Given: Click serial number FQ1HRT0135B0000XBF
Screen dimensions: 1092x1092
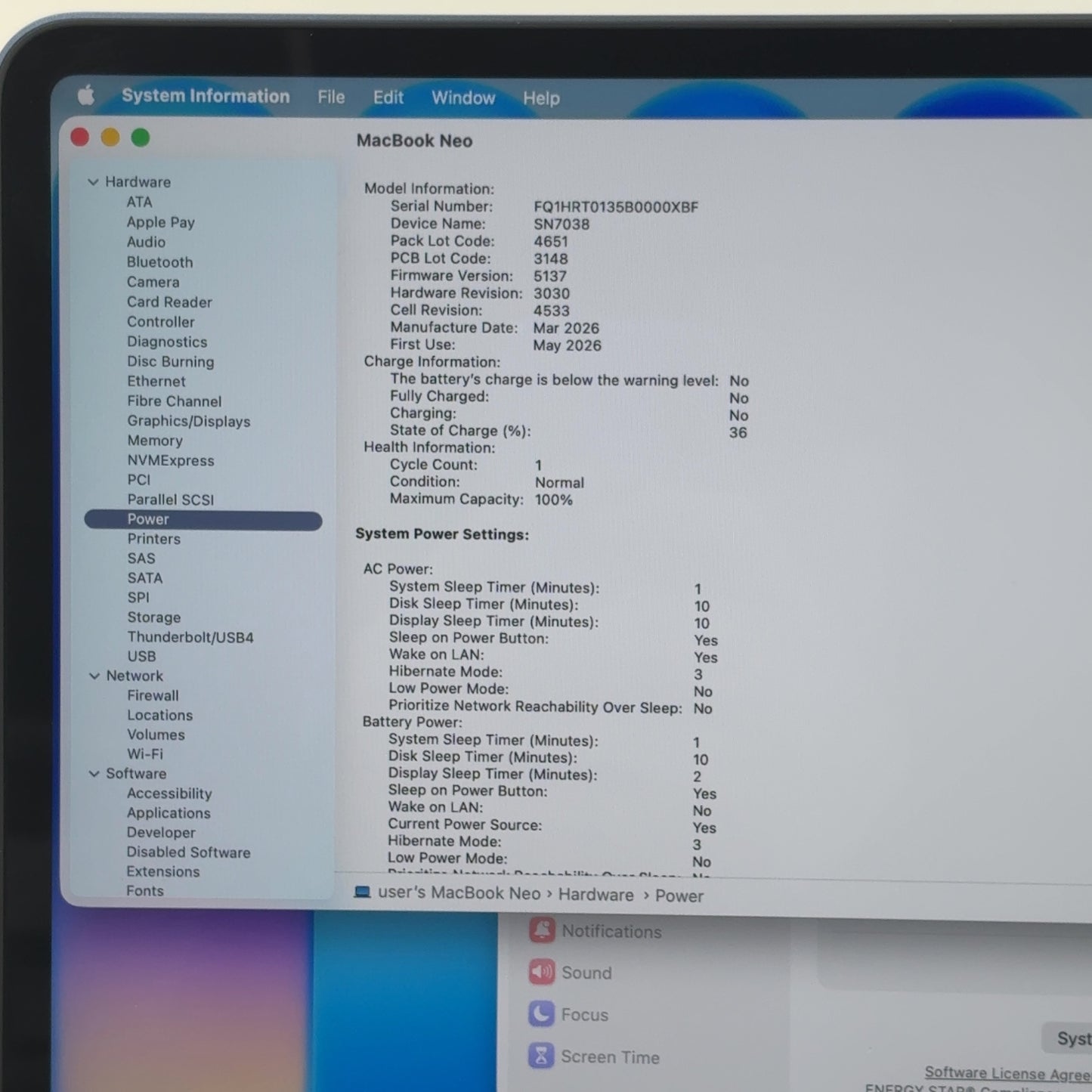Looking at the screenshot, I should (616, 206).
